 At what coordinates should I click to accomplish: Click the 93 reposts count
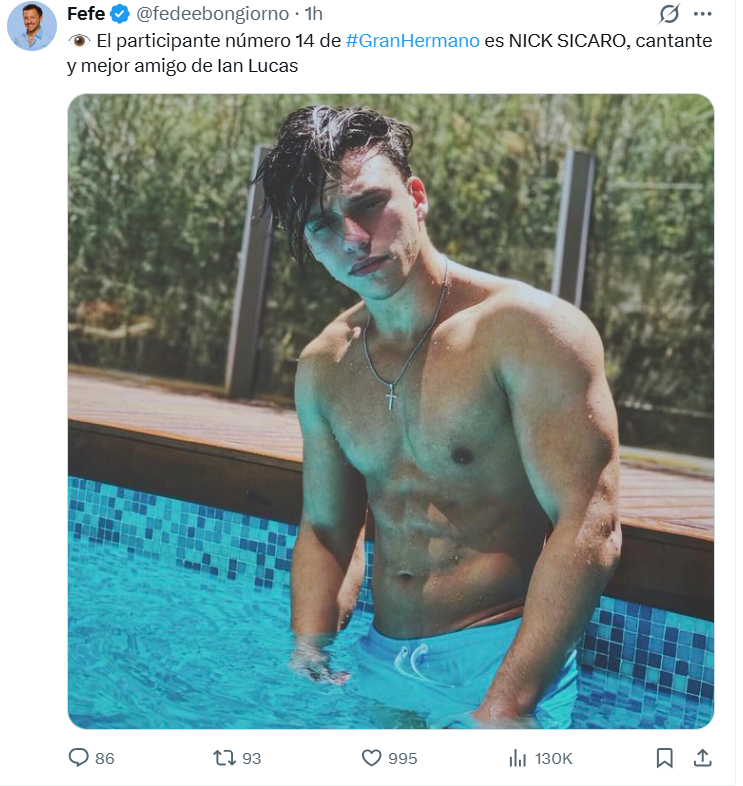(251, 759)
